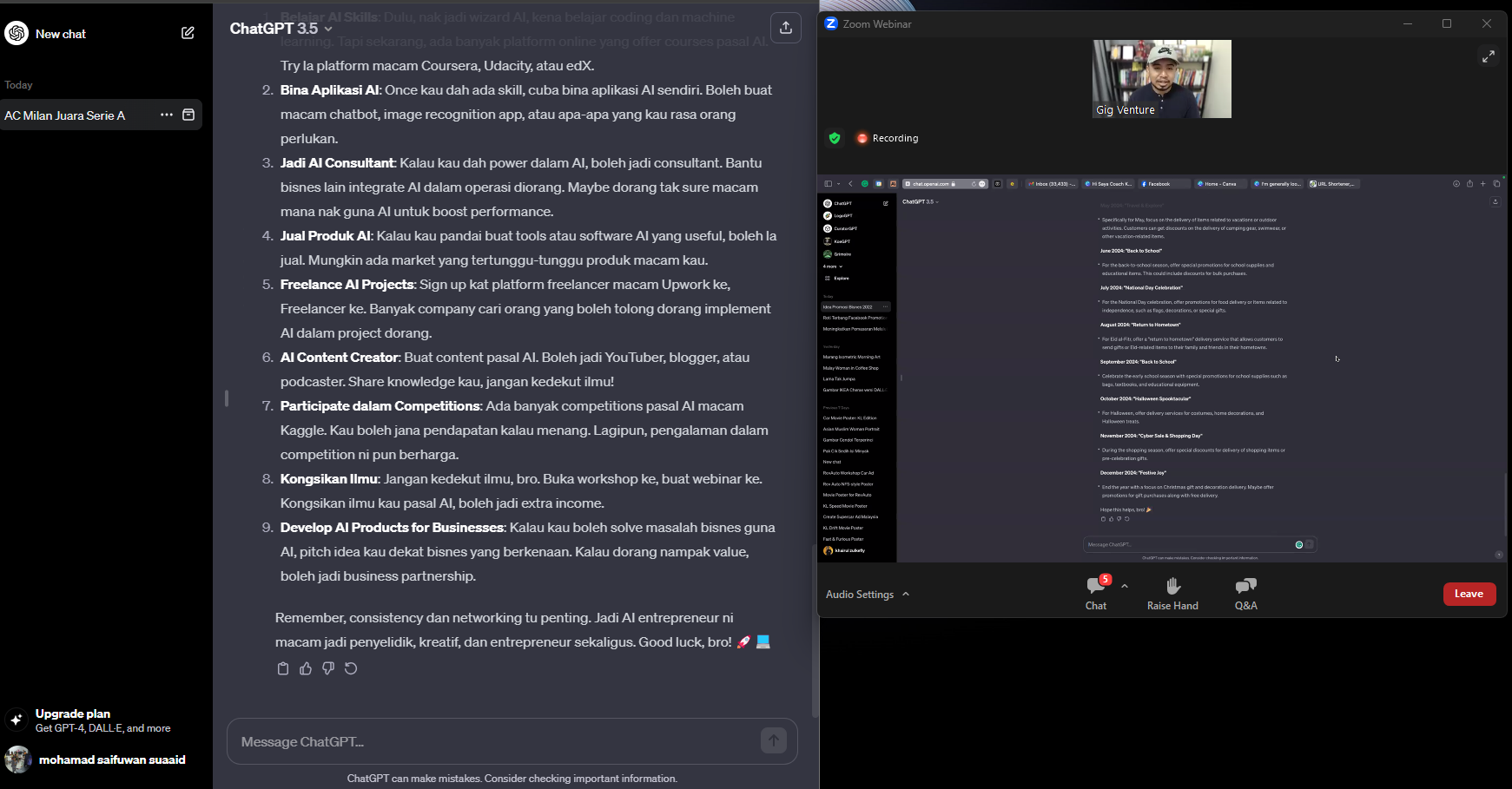Click the ChatGPT conversation scrollbar
The height and width of the screenshot is (789, 1512).
click(x=815, y=631)
